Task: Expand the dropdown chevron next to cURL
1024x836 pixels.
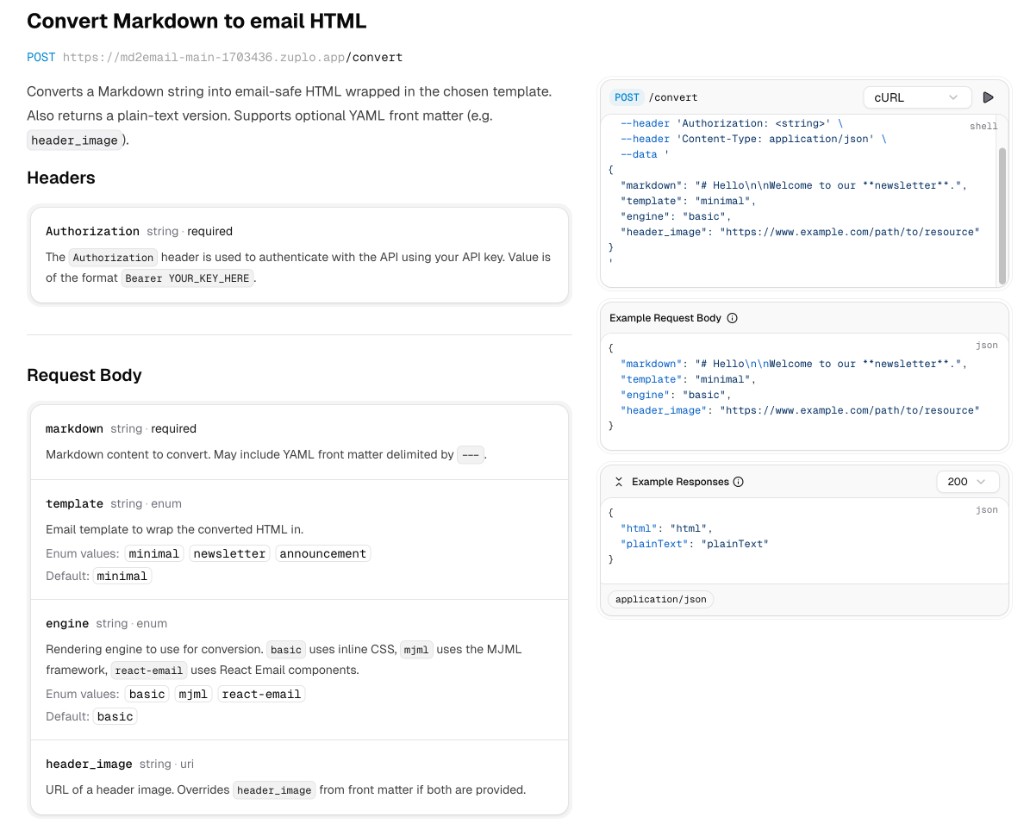Action: pos(954,97)
